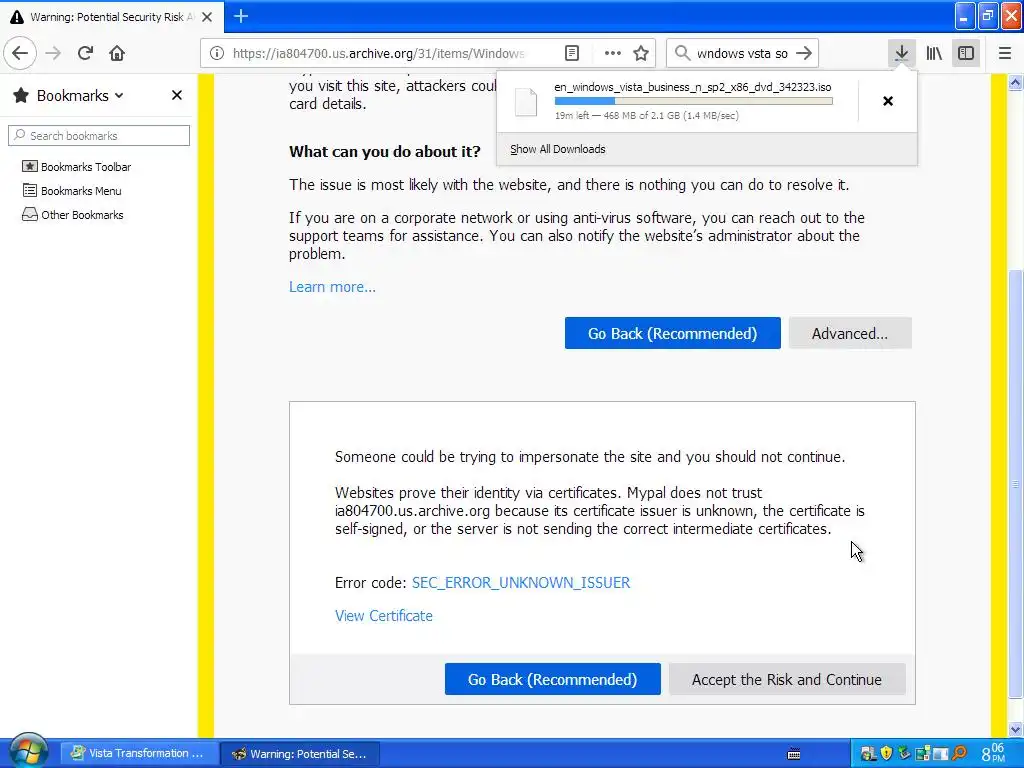Click the green safely-remove hardware tray icon
Screen dimensions: 1024x768
pyautogui.click(x=904, y=753)
